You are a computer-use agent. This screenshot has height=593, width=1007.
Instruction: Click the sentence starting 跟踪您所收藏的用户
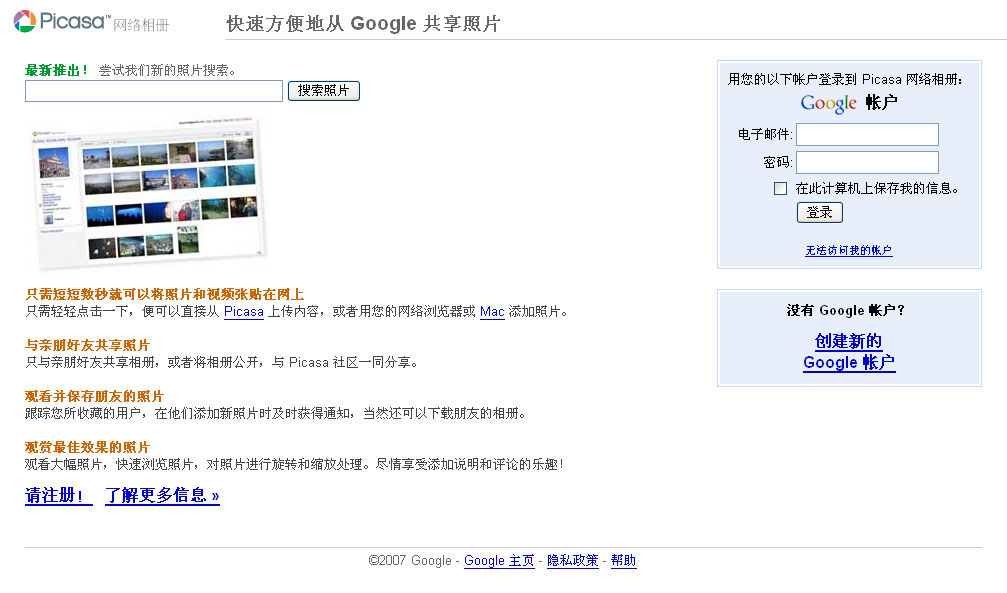[276, 413]
